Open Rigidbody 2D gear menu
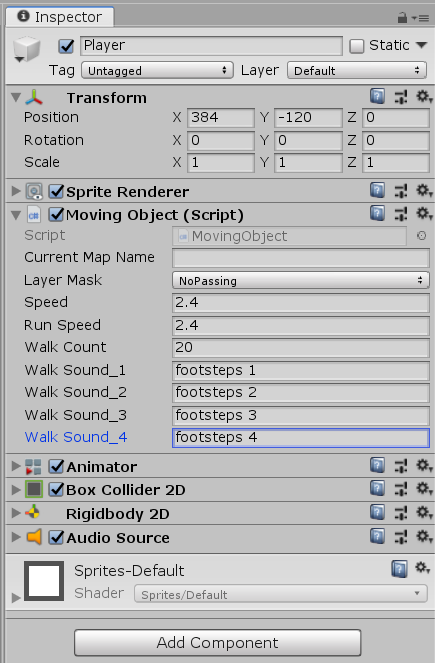The image size is (435, 663). 423,512
